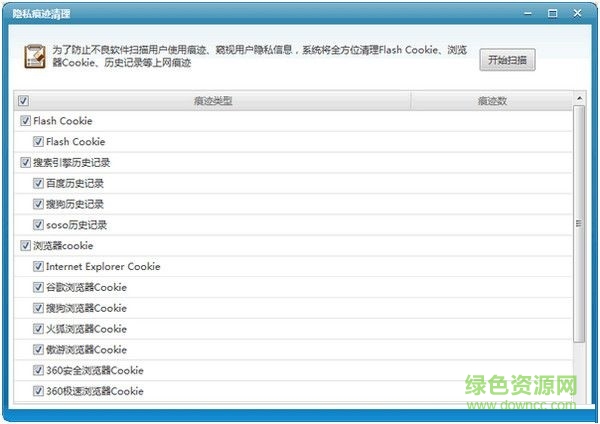Image resolution: width=600 pixels, height=424 pixels.
Task: Select the 浏览器cookie row label
Action: pyautogui.click(x=63, y=246)
